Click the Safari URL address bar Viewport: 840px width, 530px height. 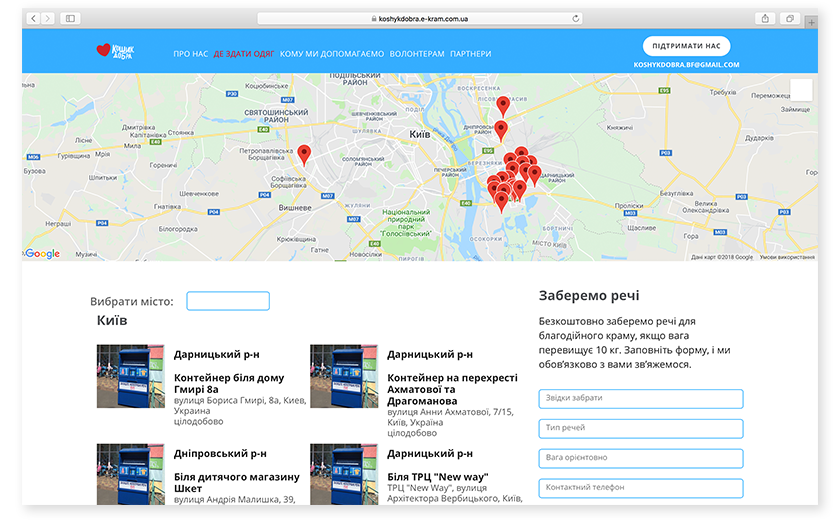point(420,18)
